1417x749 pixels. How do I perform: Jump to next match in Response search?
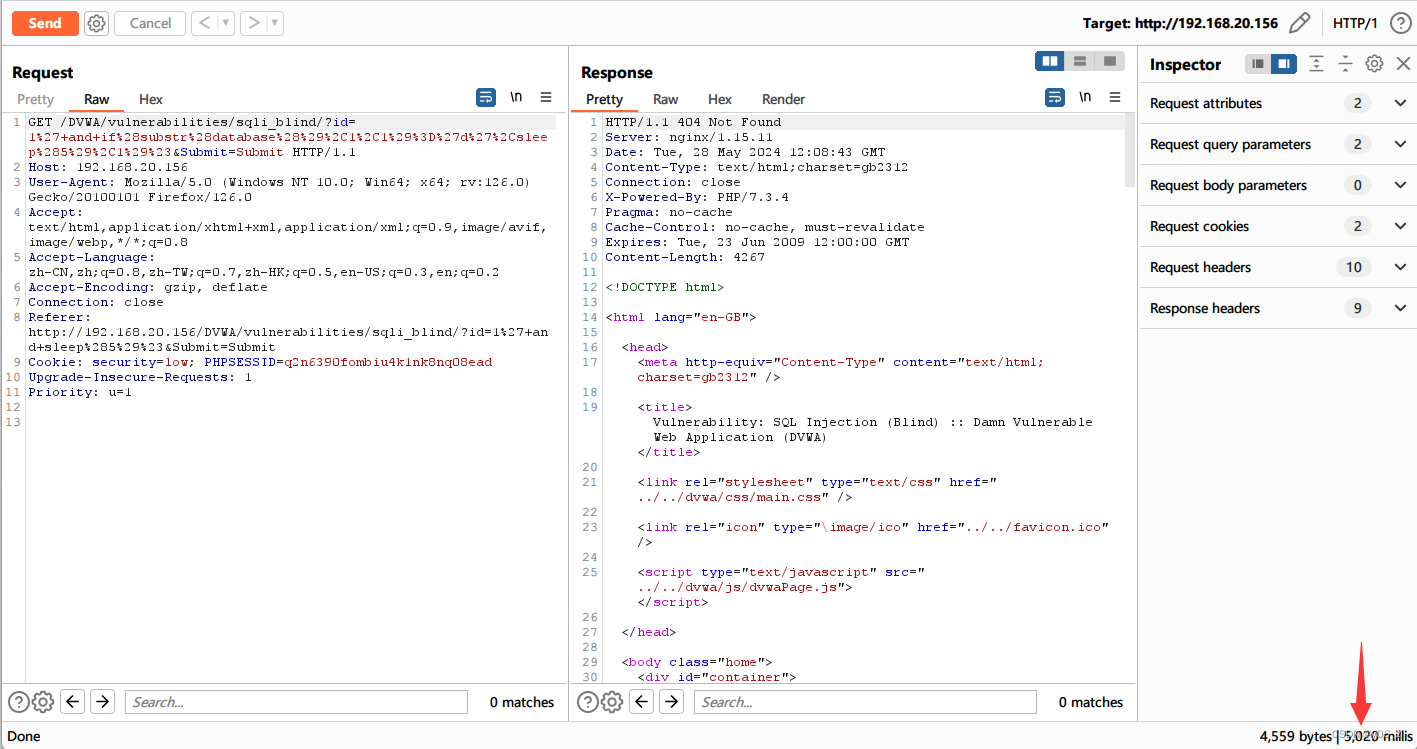(672, 702)
